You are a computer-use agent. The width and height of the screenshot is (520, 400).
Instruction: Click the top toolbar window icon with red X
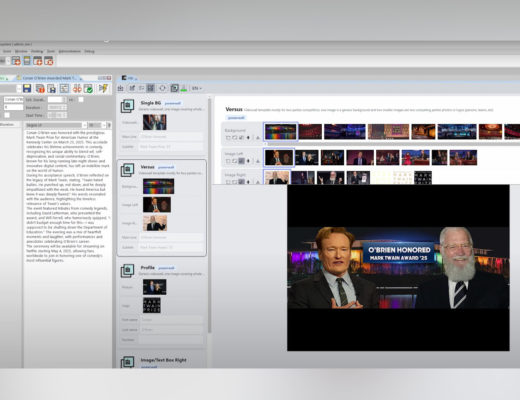pyautogui.click(x=49, y=61)
